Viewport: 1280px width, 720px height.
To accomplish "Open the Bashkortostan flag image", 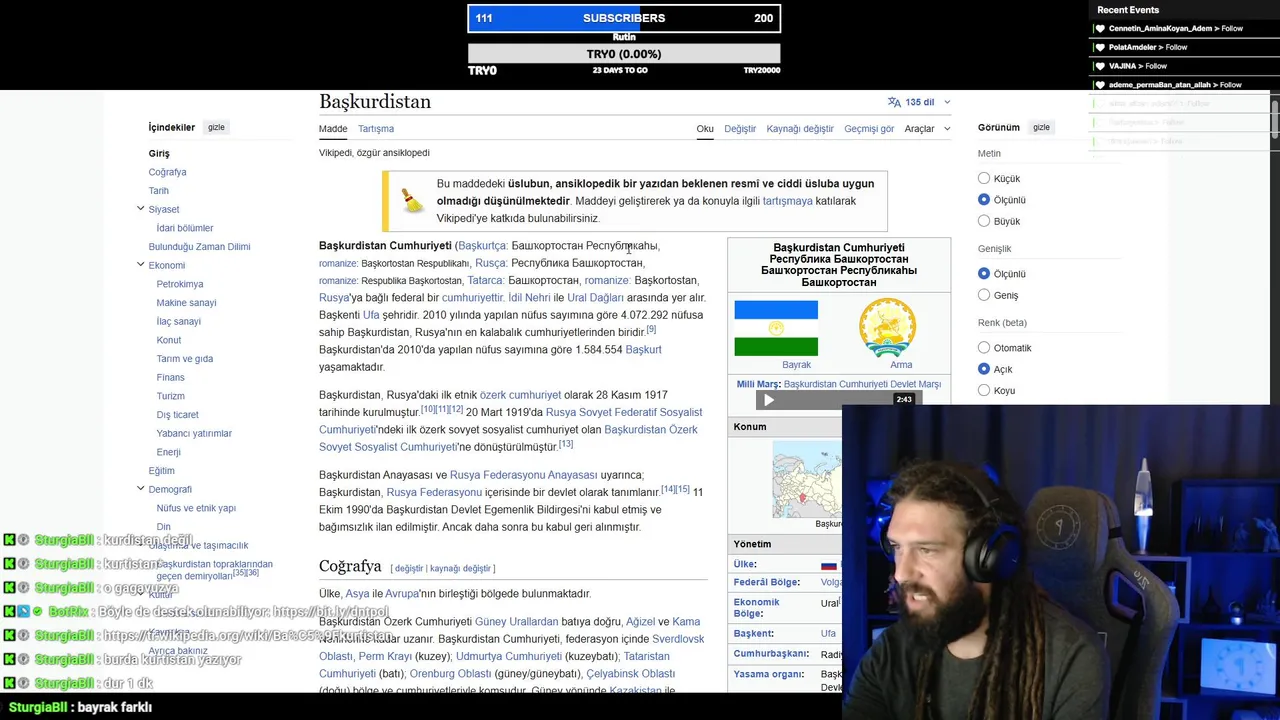I will [x=776, y=328].
